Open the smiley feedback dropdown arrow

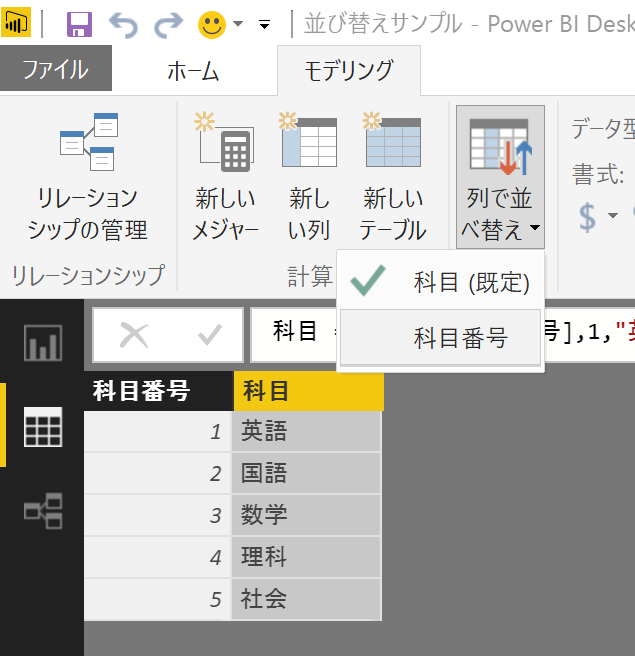[238, 24]
